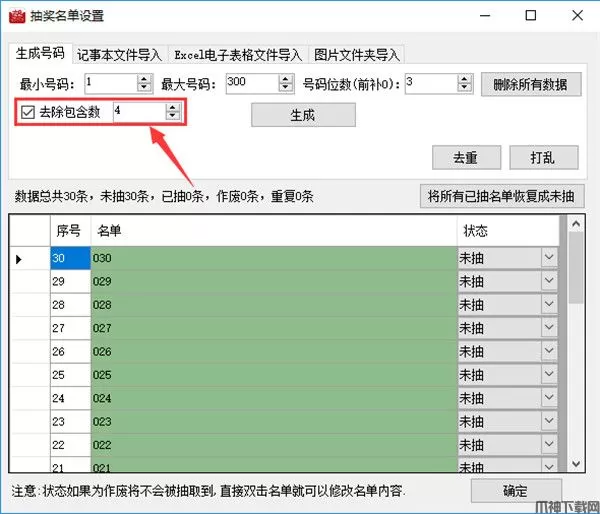600x514 pixels.
Task: Click the 打乱 button
Action: click(544, 157)
